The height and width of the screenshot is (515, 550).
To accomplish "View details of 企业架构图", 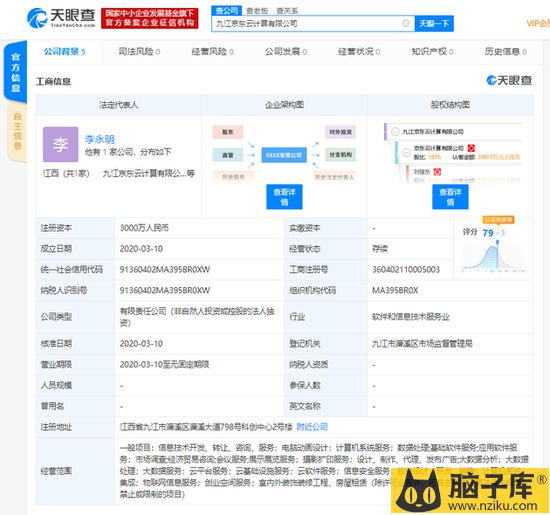I will [284, 197].
